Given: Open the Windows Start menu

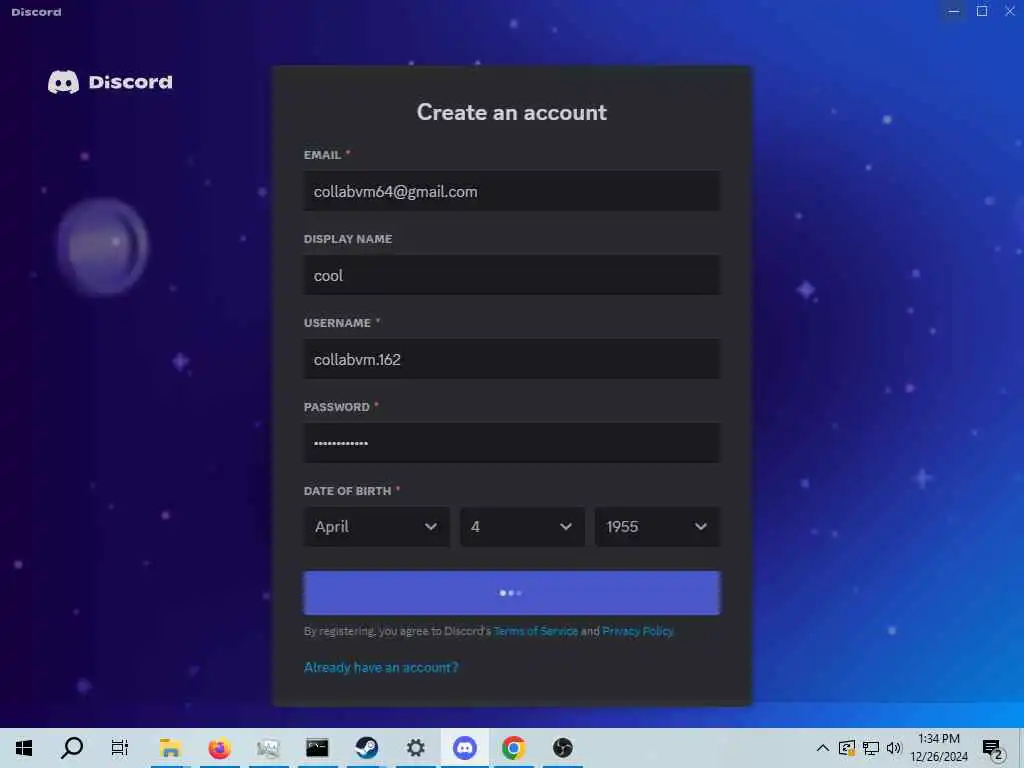Looking at the screenshot, I should pos(24,748).
